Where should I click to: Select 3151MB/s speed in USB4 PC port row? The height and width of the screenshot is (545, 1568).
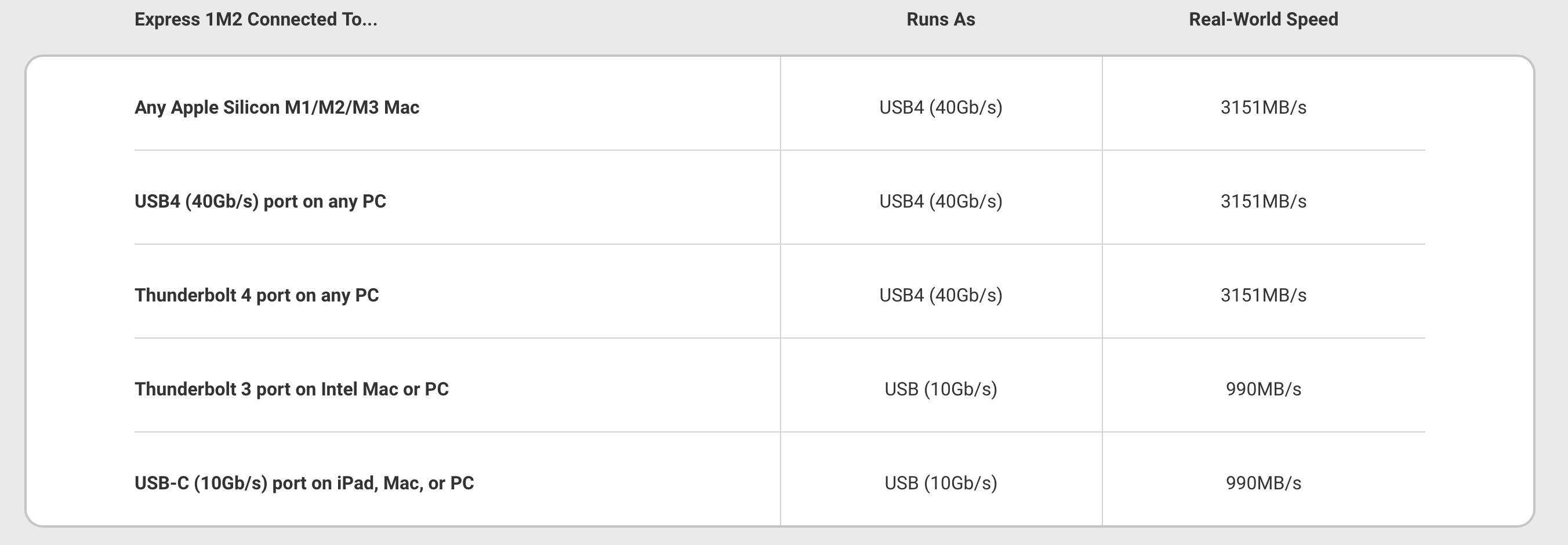pyautogui.click(x=1263, y=201)
